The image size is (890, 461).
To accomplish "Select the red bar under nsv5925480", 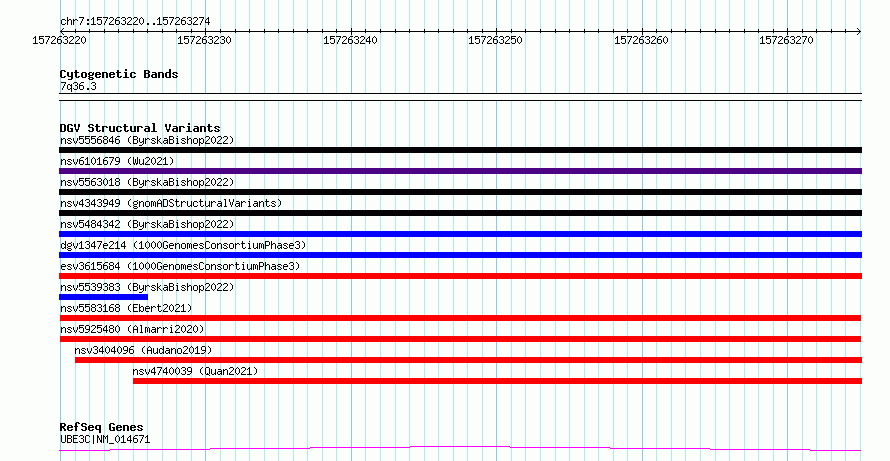I will (x=460, y=339).
